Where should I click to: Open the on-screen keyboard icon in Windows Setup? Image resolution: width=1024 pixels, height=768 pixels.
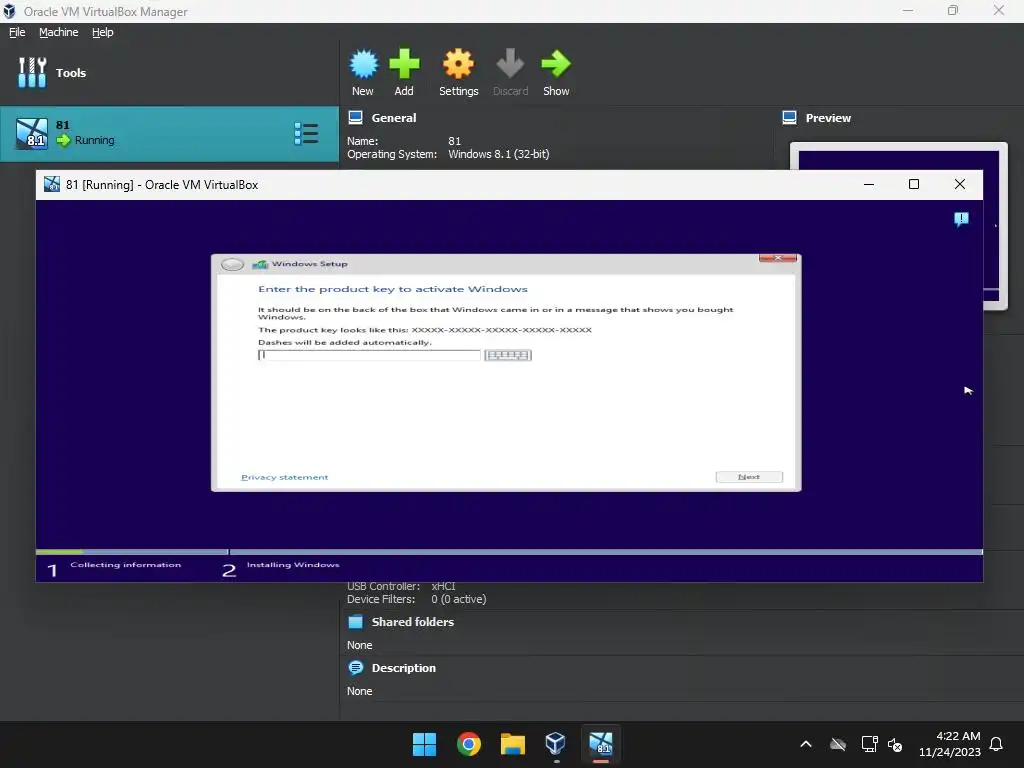[508, 355]
